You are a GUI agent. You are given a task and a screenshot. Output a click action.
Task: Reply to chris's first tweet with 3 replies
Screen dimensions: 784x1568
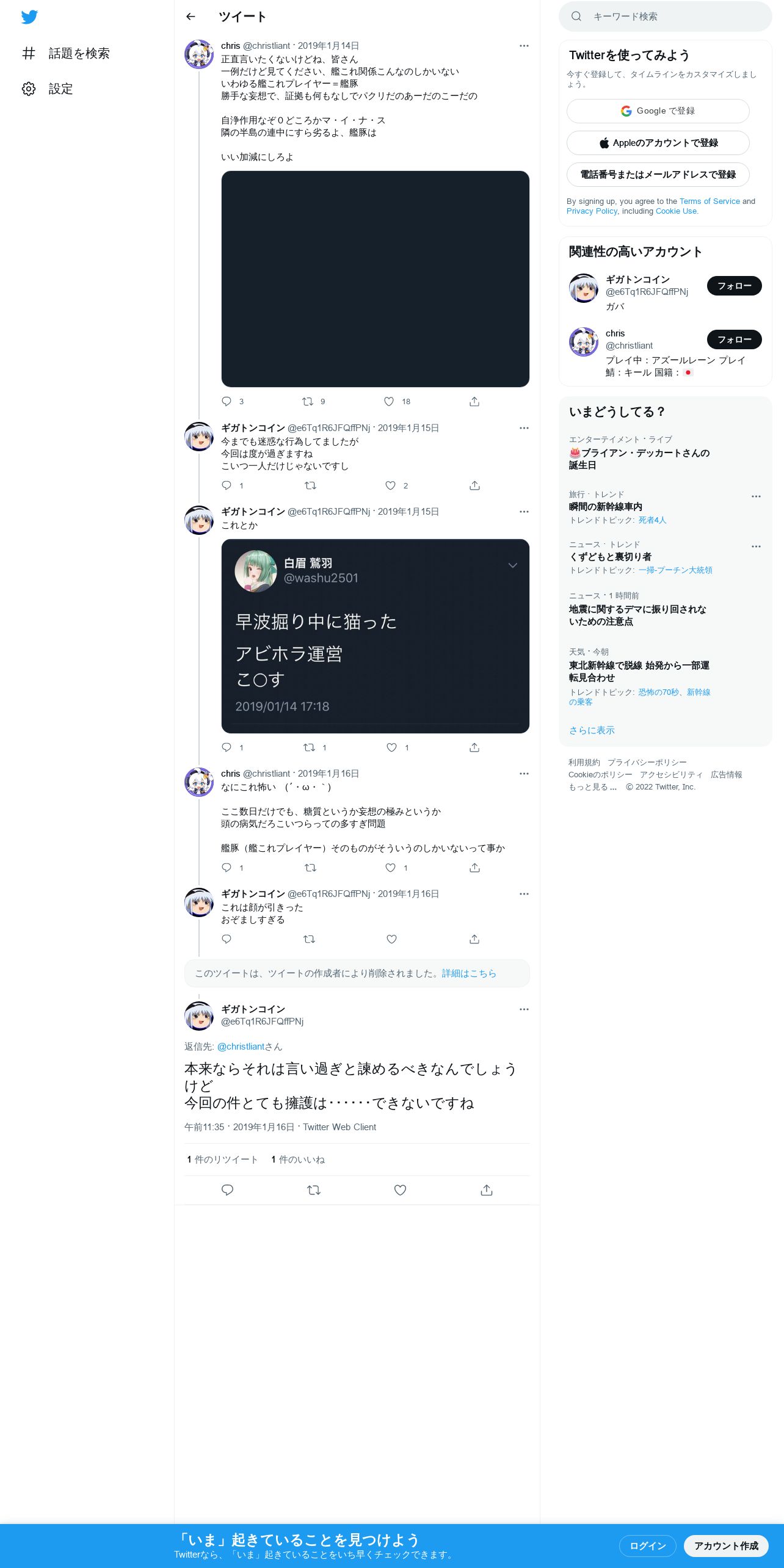227,401
